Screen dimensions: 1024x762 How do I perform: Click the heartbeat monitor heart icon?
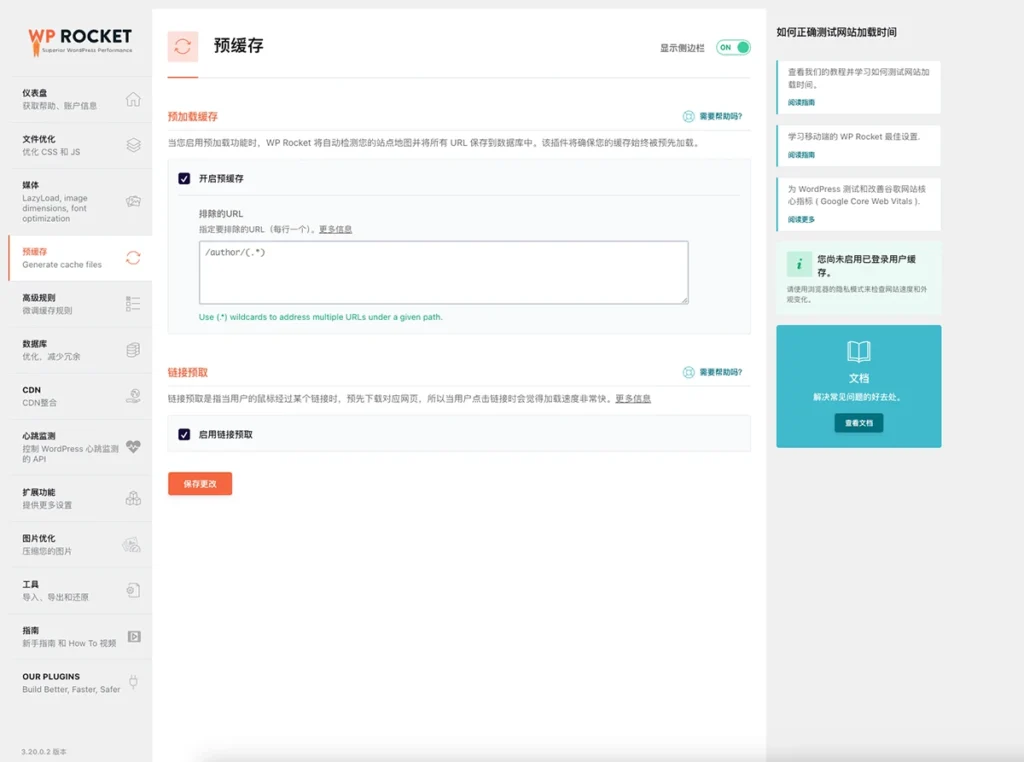click(133, 447)
